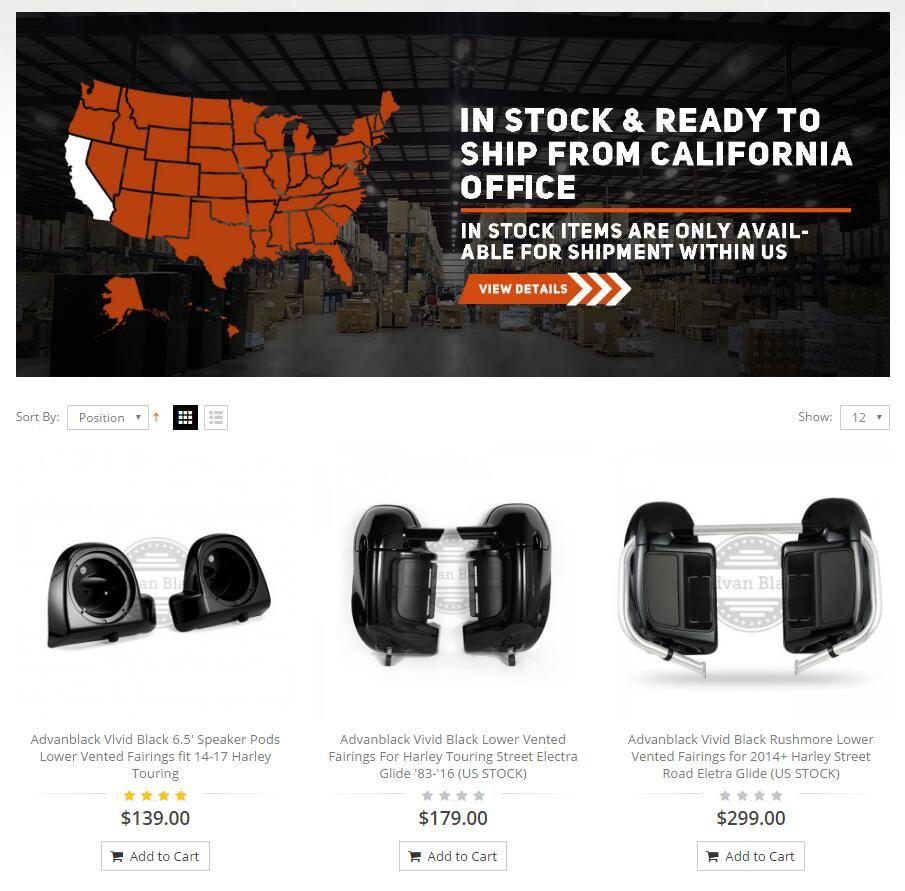The width and height of the screenshot is (905, 891).
Task: Click yellow star rating for Speaker Pods
Action: [155, 796]
